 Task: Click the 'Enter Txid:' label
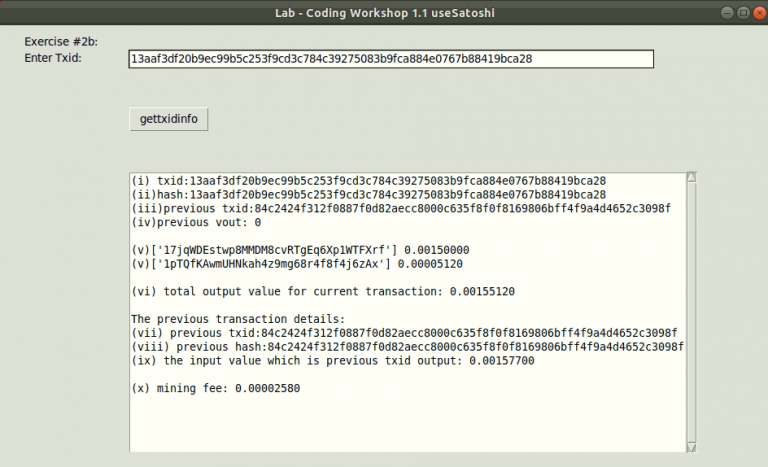(x=53, y=58)
